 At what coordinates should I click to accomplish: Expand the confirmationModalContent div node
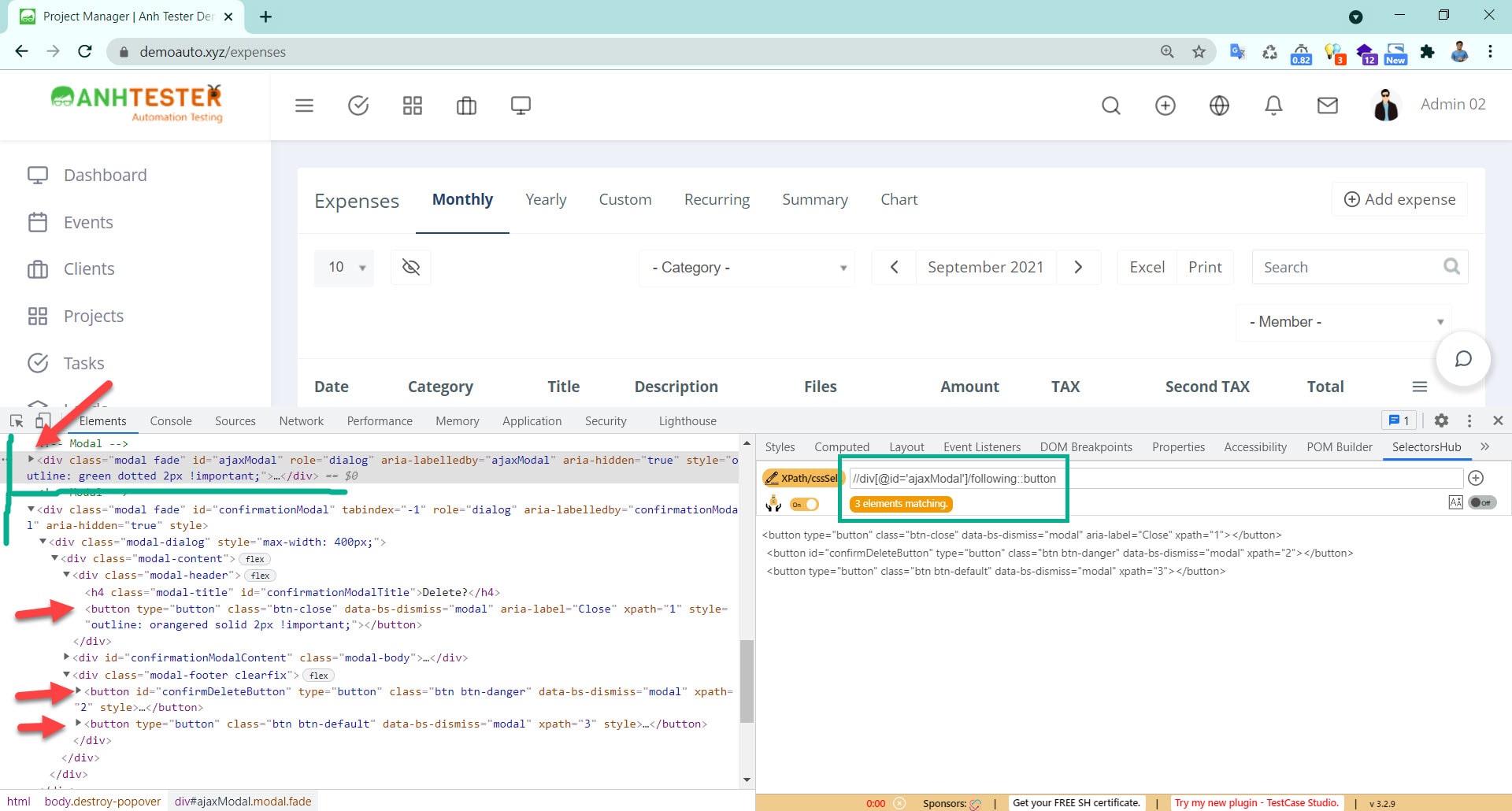(x=67, y=657)
